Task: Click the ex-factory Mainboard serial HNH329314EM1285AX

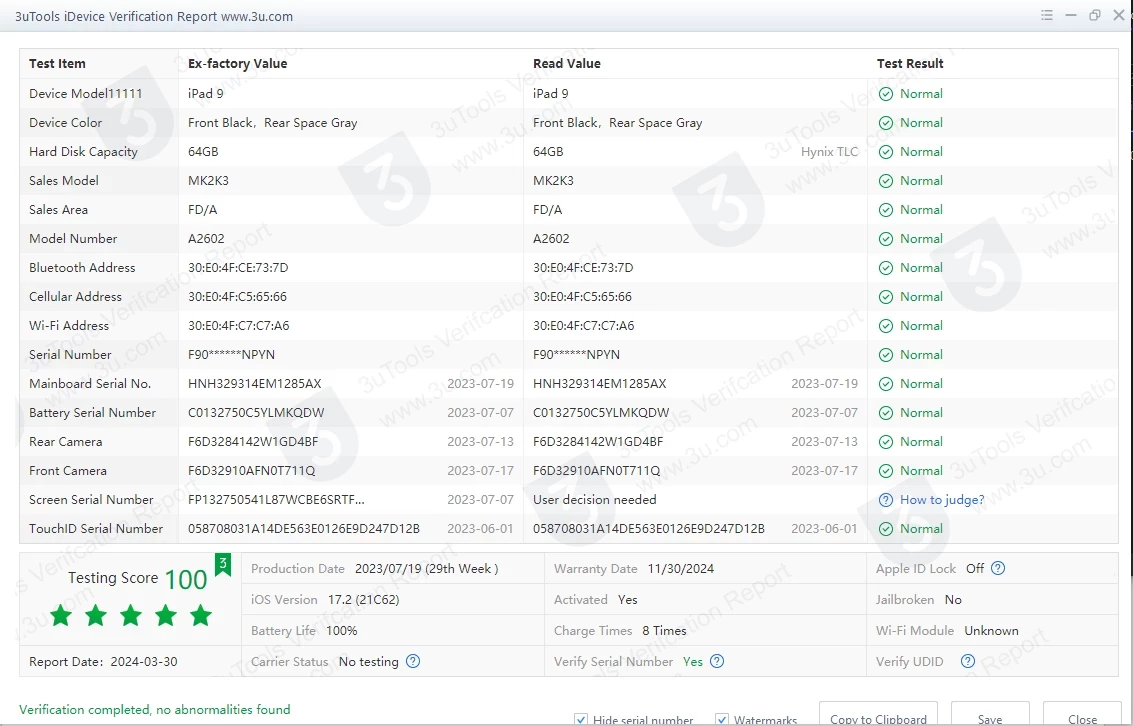Action: click(254, 384)
